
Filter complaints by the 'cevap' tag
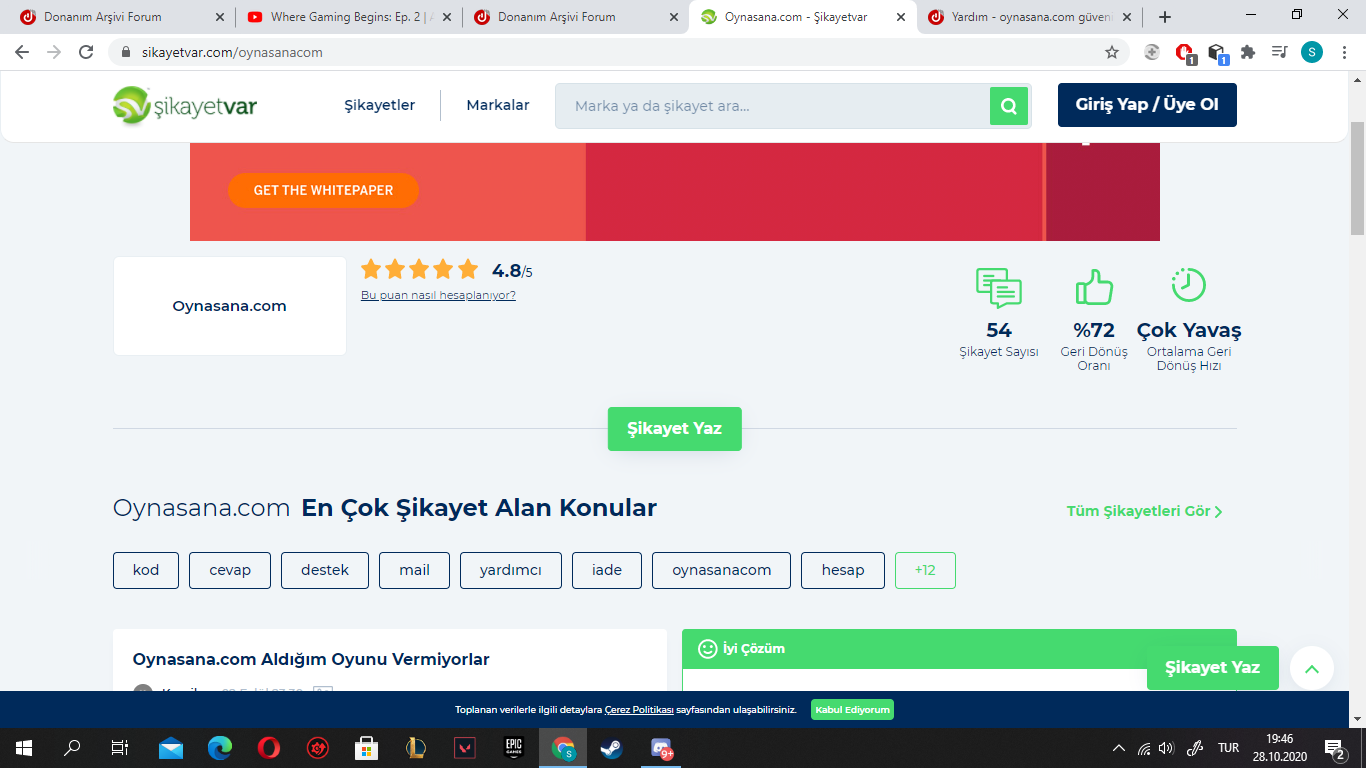point(230,570)
